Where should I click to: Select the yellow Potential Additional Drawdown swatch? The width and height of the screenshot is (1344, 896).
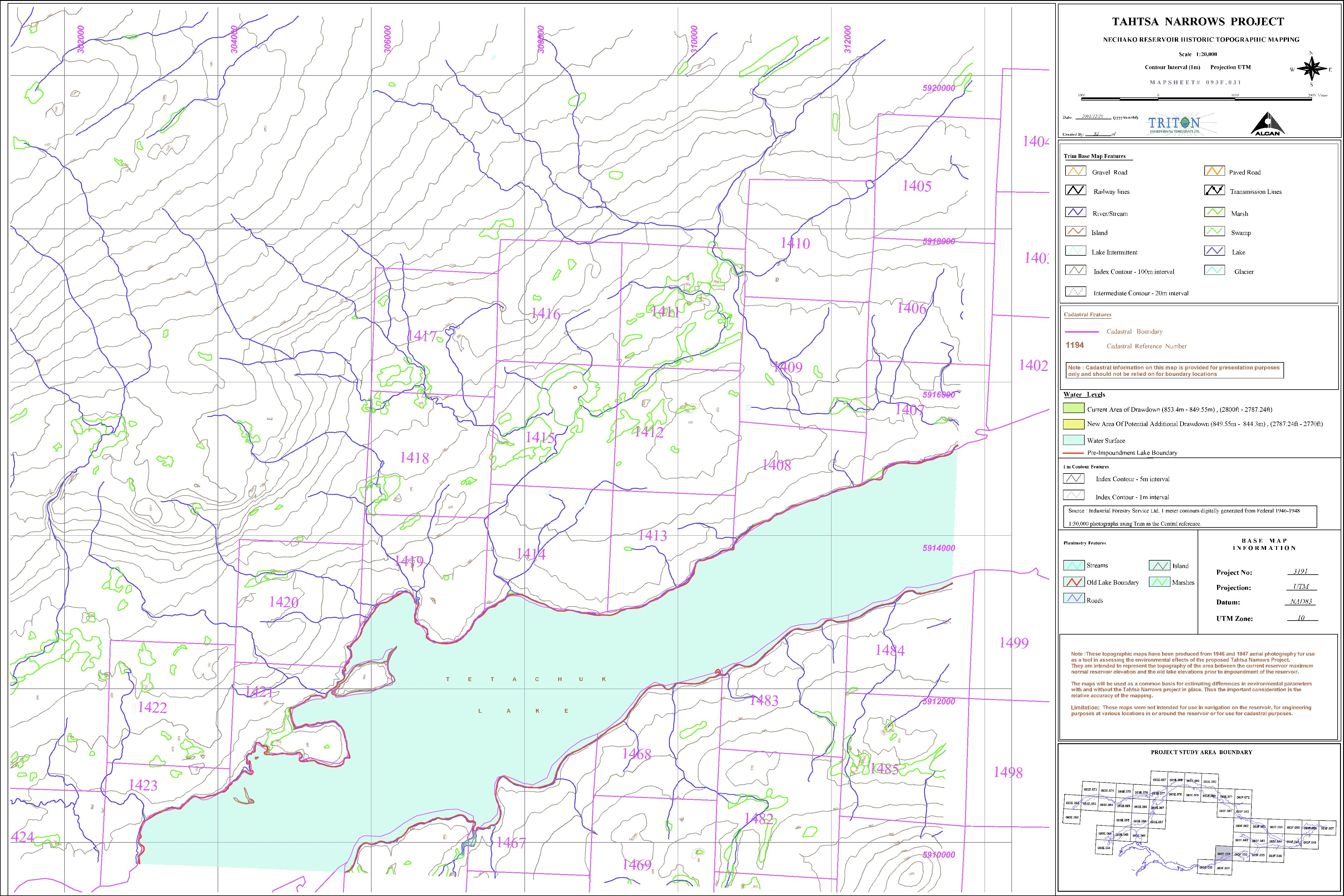1073,424
